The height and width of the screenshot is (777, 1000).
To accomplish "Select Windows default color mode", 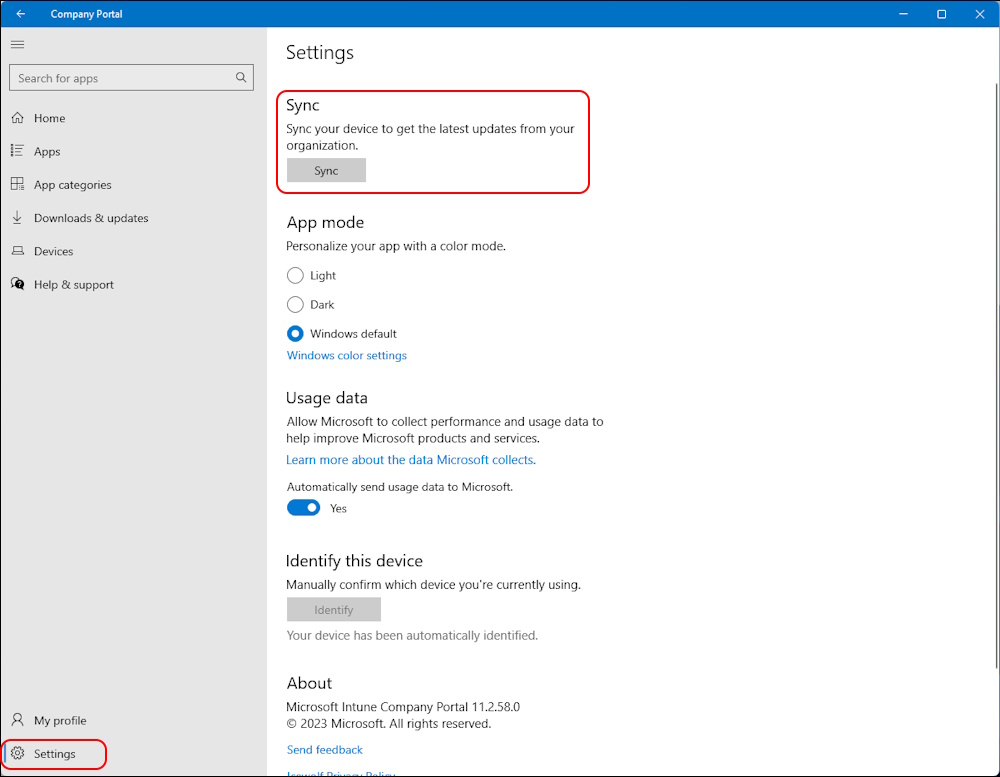I will tap(295, 333).
